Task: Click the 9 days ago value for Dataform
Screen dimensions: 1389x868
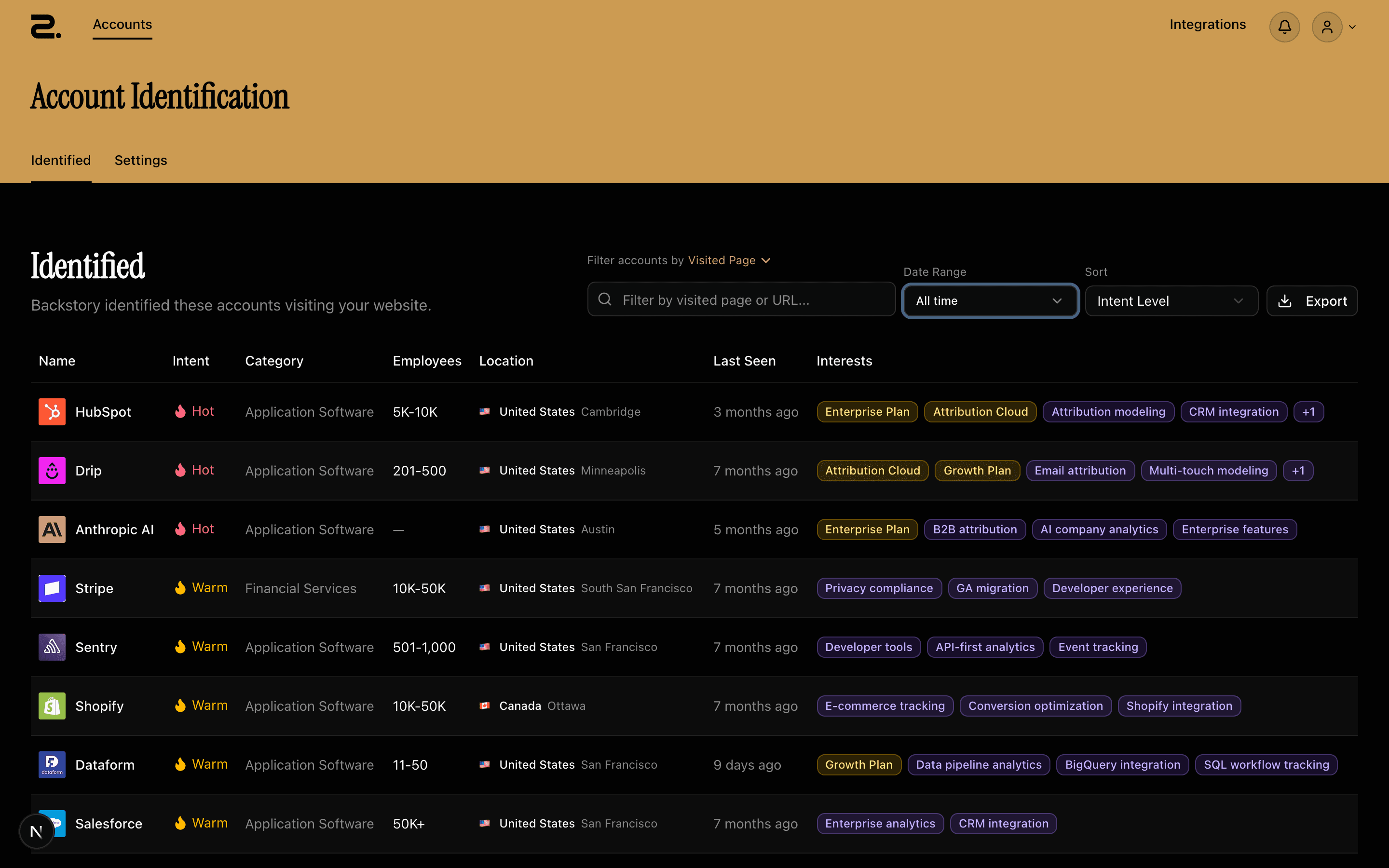Action: [747, 765]
